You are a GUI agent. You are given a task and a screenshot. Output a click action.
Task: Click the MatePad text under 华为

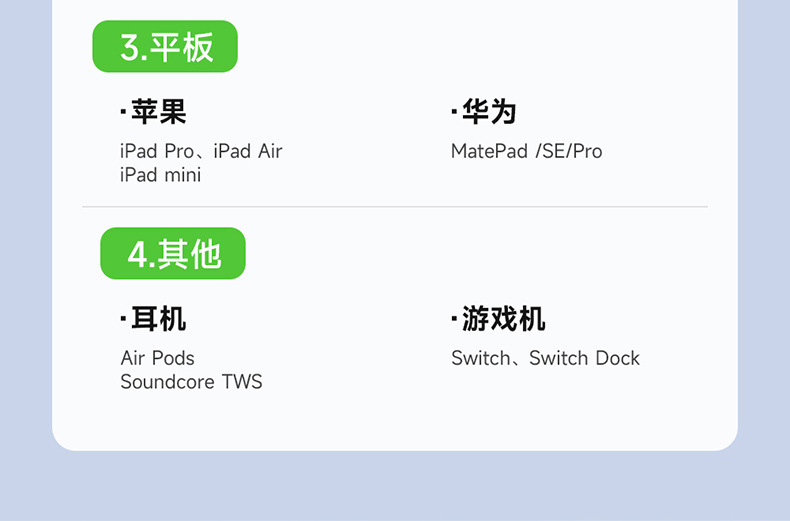pyautogui.click(x=489, y=151)
